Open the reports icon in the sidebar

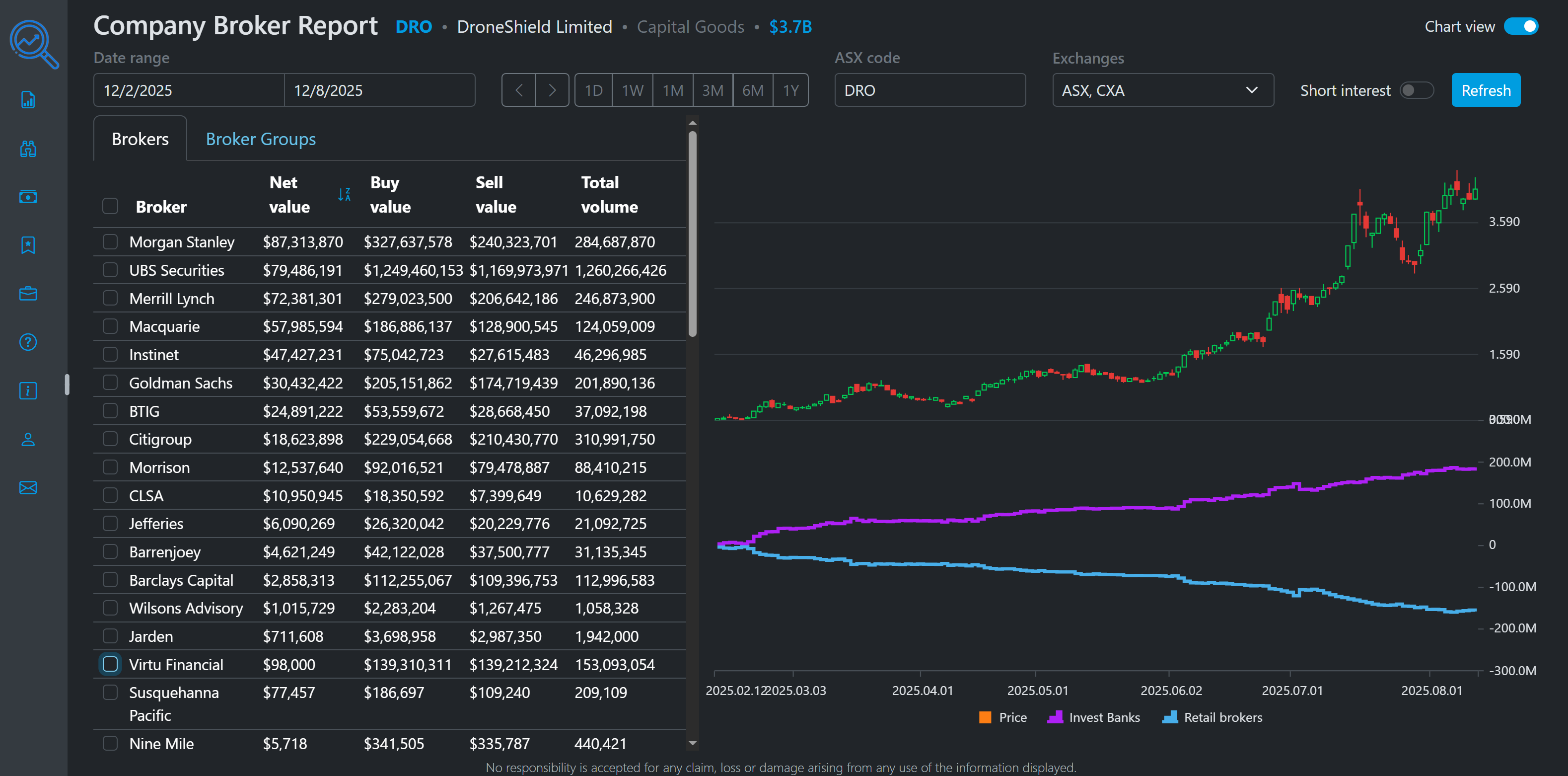click(28, 100)
